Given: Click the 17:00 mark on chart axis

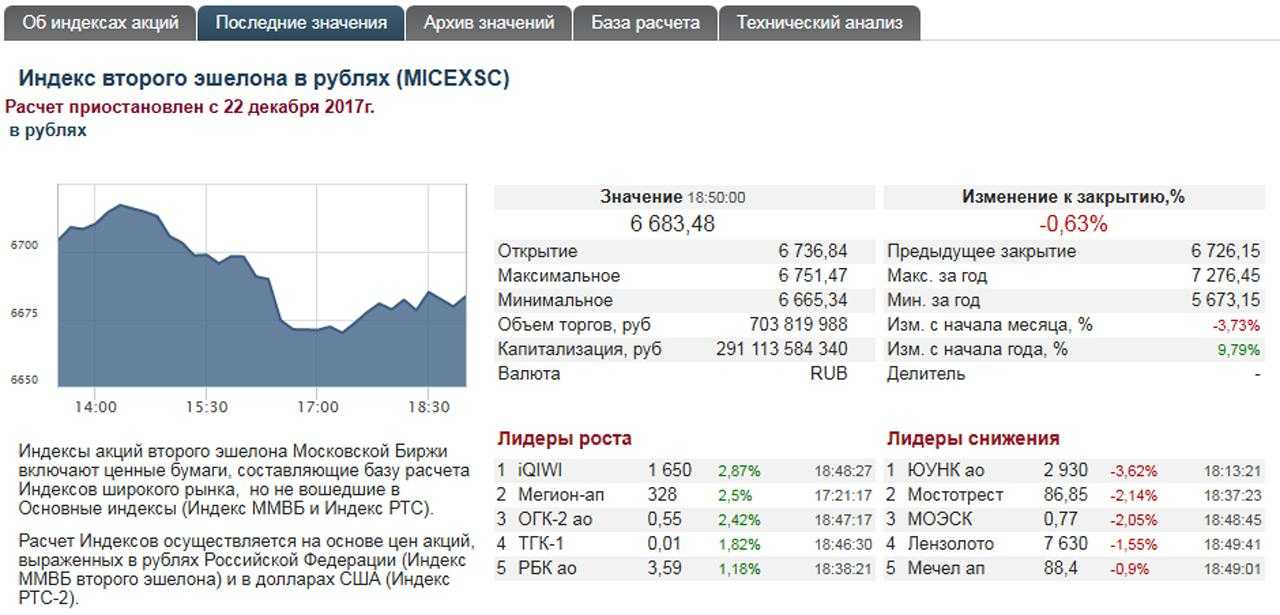Looking at the screenshot, I should (318, 407).
